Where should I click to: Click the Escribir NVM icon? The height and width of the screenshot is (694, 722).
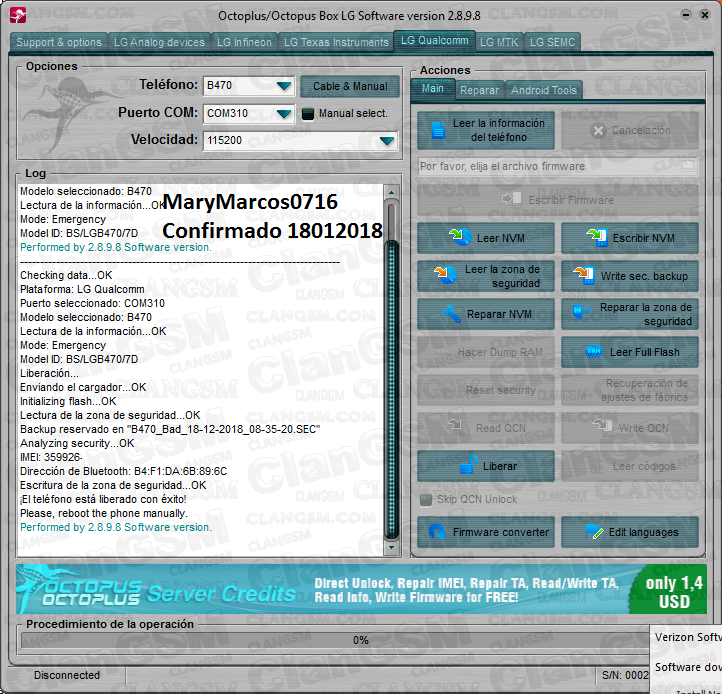[x=597, y=238]
